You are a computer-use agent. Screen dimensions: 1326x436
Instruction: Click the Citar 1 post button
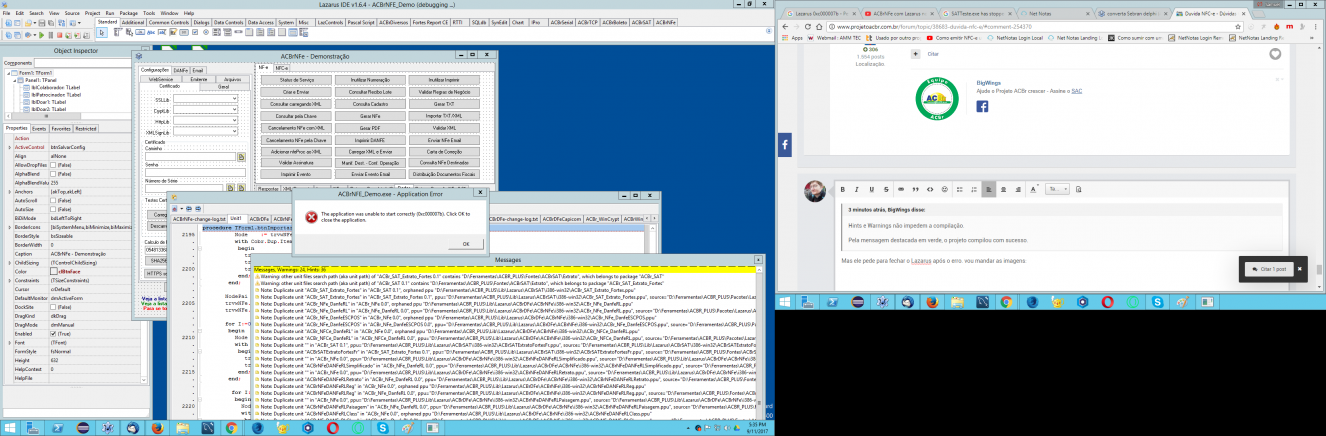[x=1267, y=270]
